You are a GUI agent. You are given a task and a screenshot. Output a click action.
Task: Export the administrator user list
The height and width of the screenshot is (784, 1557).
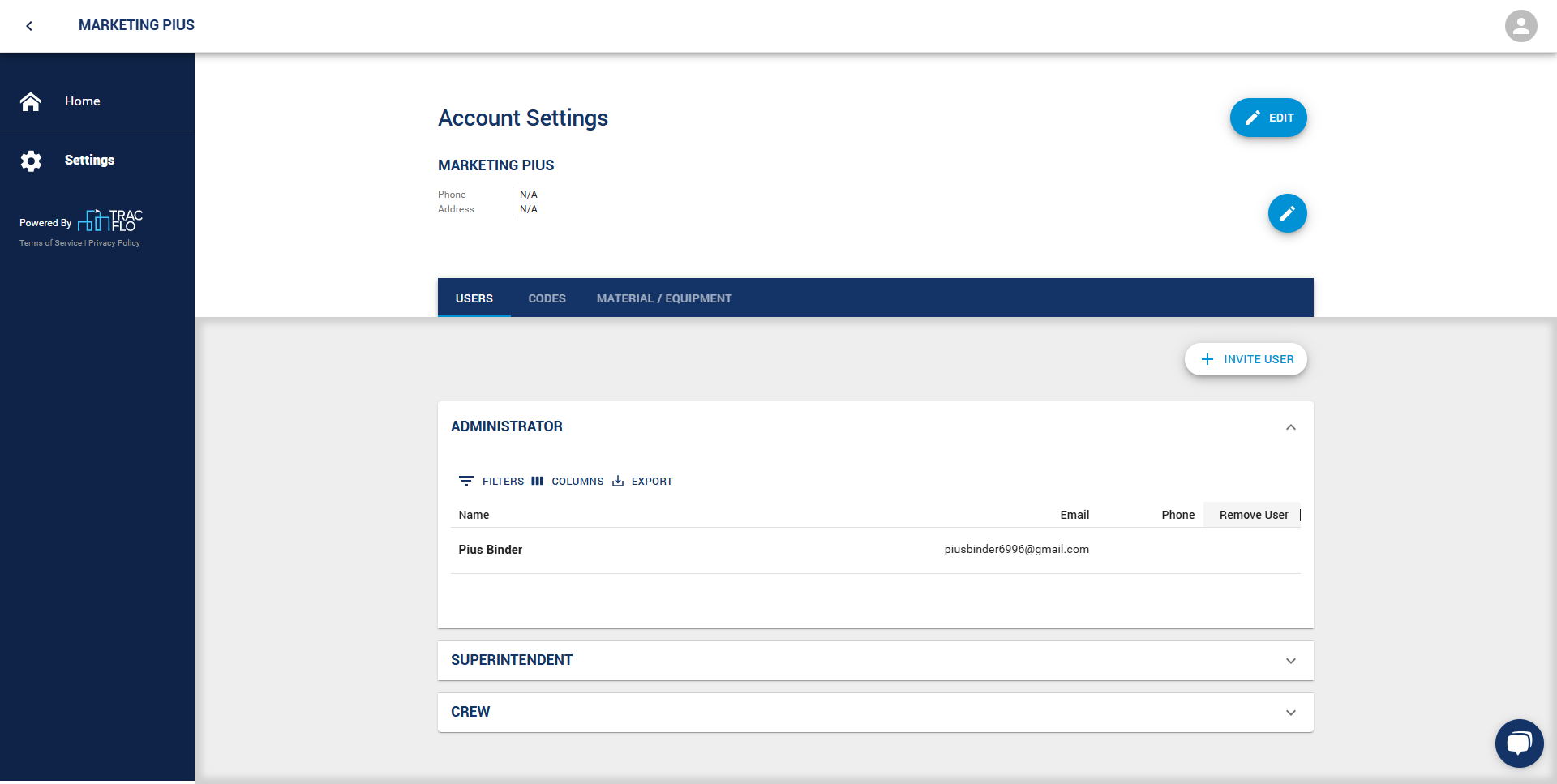click(x=642, y=481)
